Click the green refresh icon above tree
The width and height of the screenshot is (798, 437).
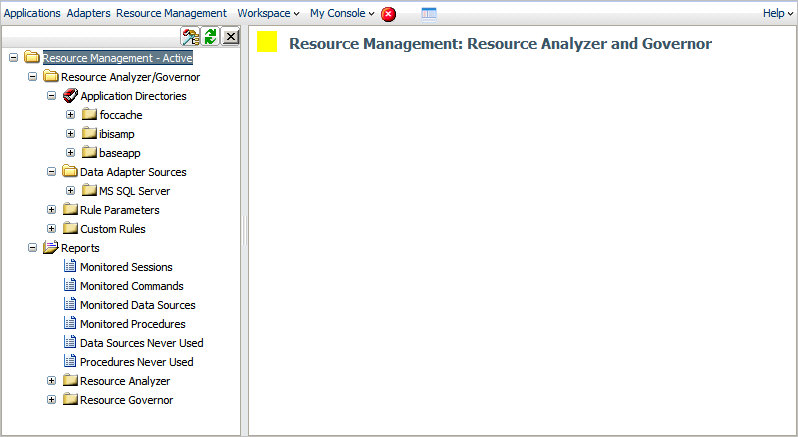click(x=210, y=37)
